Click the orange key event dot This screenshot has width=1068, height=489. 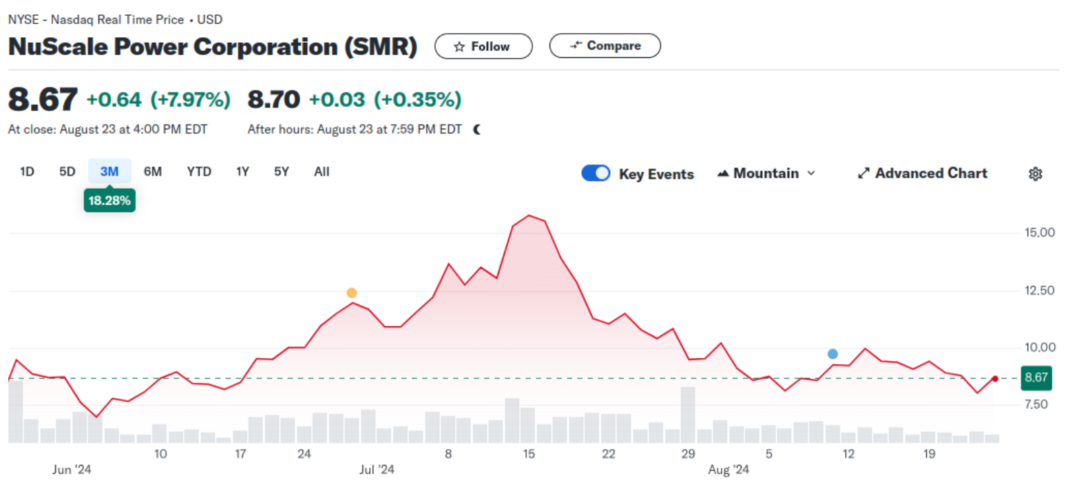pyautogui.click(x=351, y=293)
